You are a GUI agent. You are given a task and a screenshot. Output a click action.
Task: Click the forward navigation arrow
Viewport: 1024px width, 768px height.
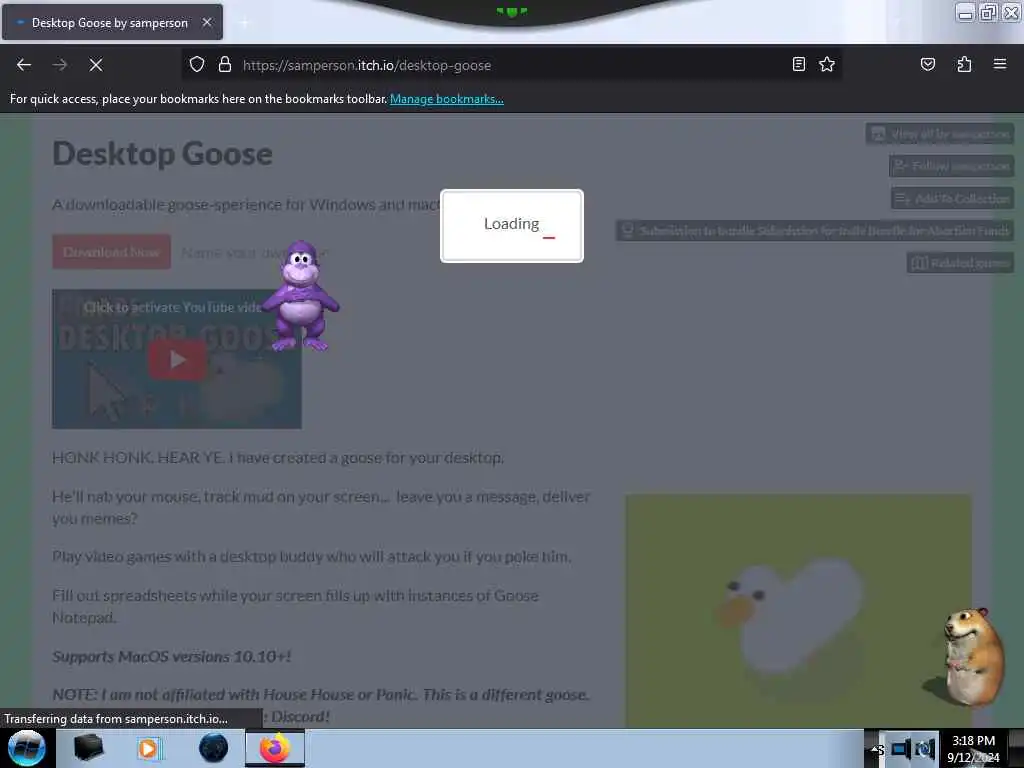point(60,65)
